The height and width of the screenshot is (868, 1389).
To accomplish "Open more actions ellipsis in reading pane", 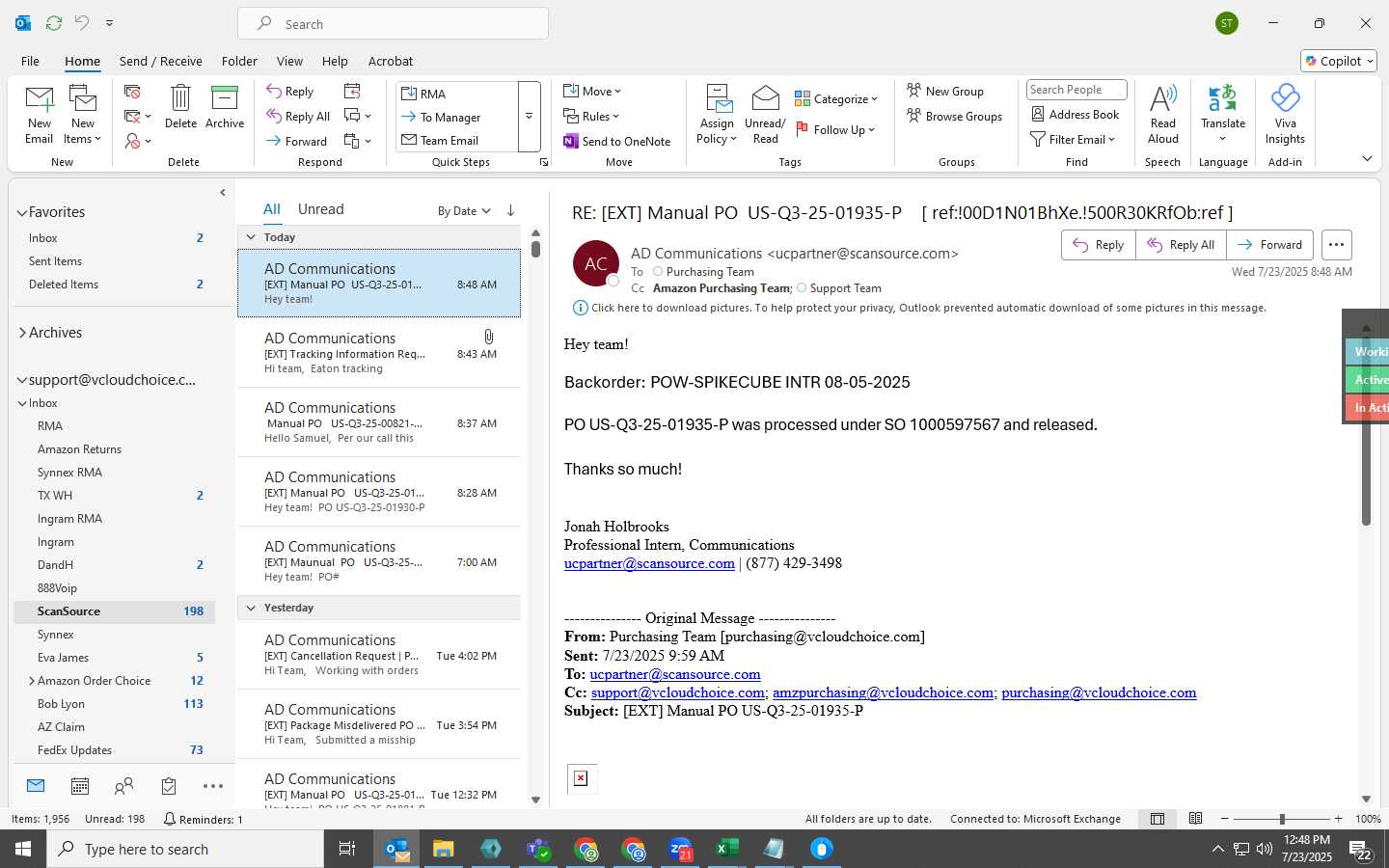I will click(x=1336, y=245).
